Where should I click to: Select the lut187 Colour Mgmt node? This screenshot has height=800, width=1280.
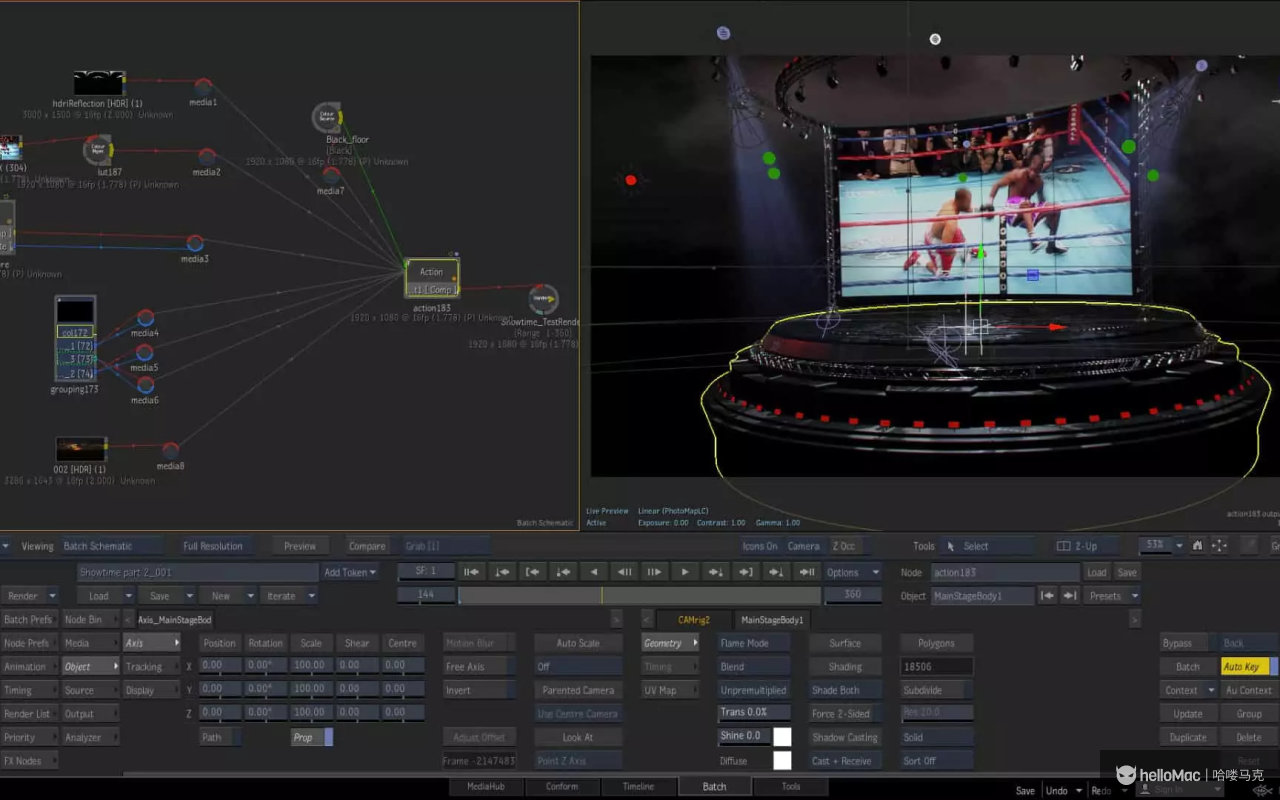[98, 150]
